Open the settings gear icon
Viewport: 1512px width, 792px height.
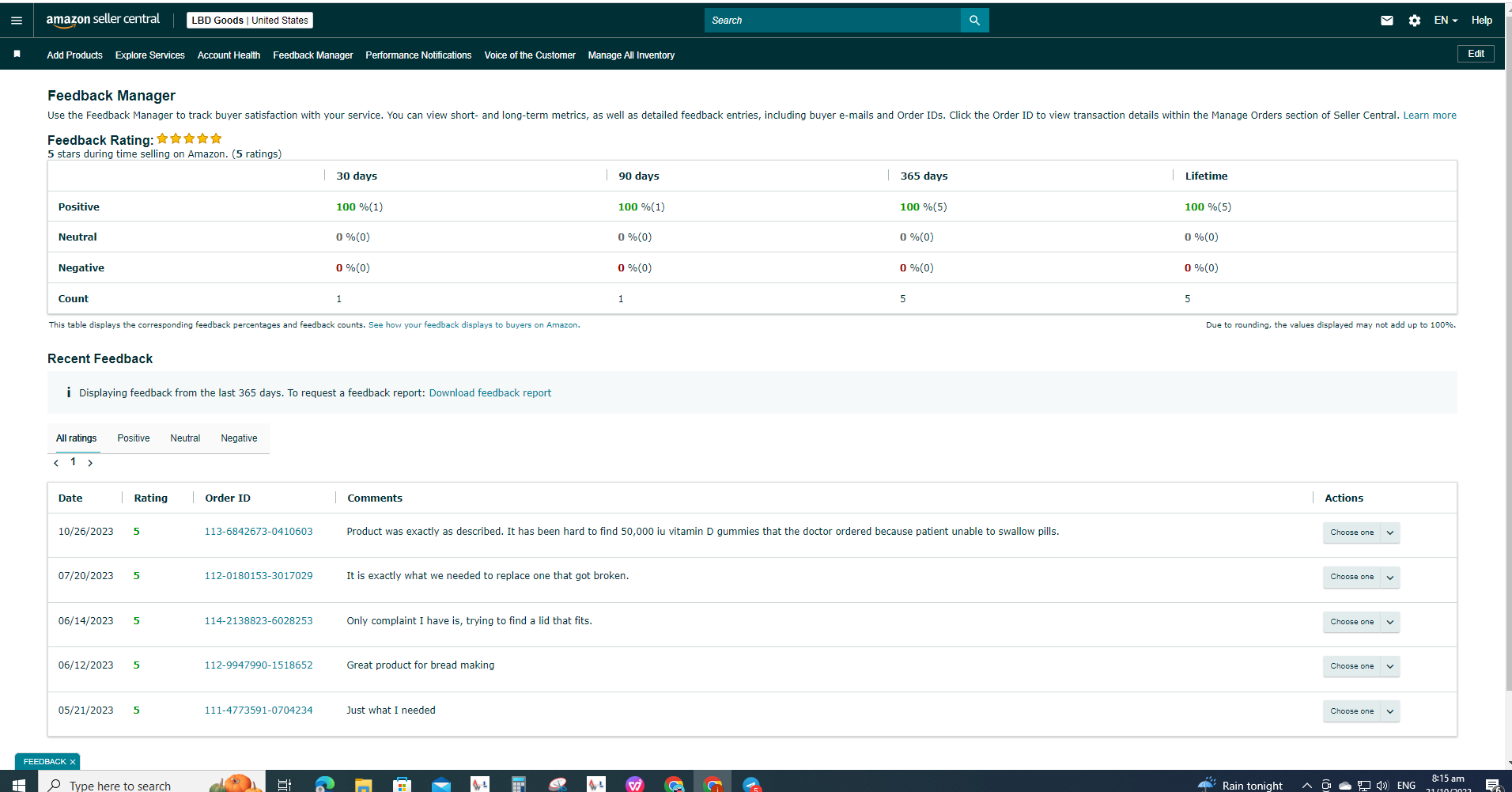tap(1415, 21)
